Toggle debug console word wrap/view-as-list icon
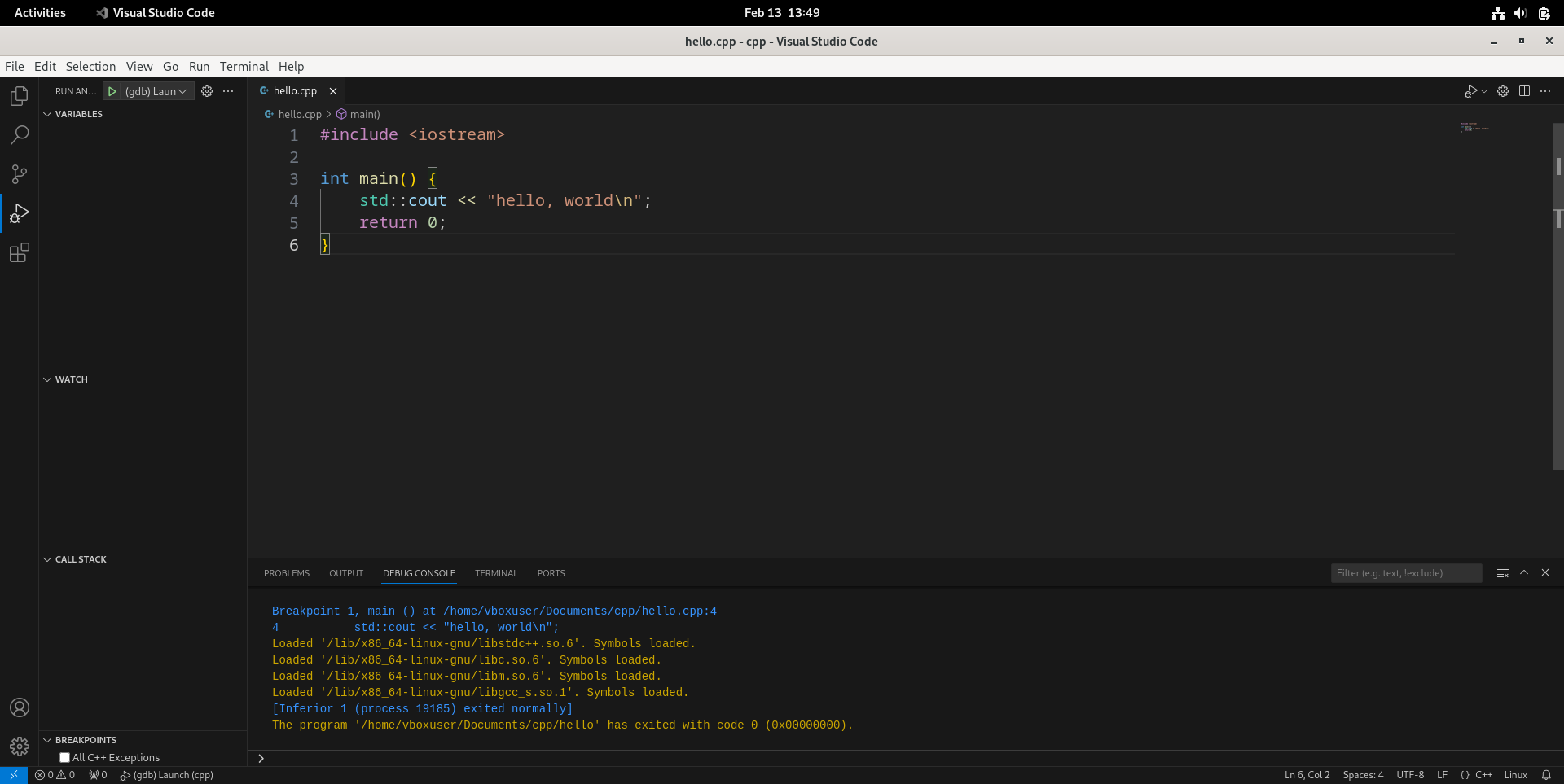1564x784 pixels. [1503, 573]
